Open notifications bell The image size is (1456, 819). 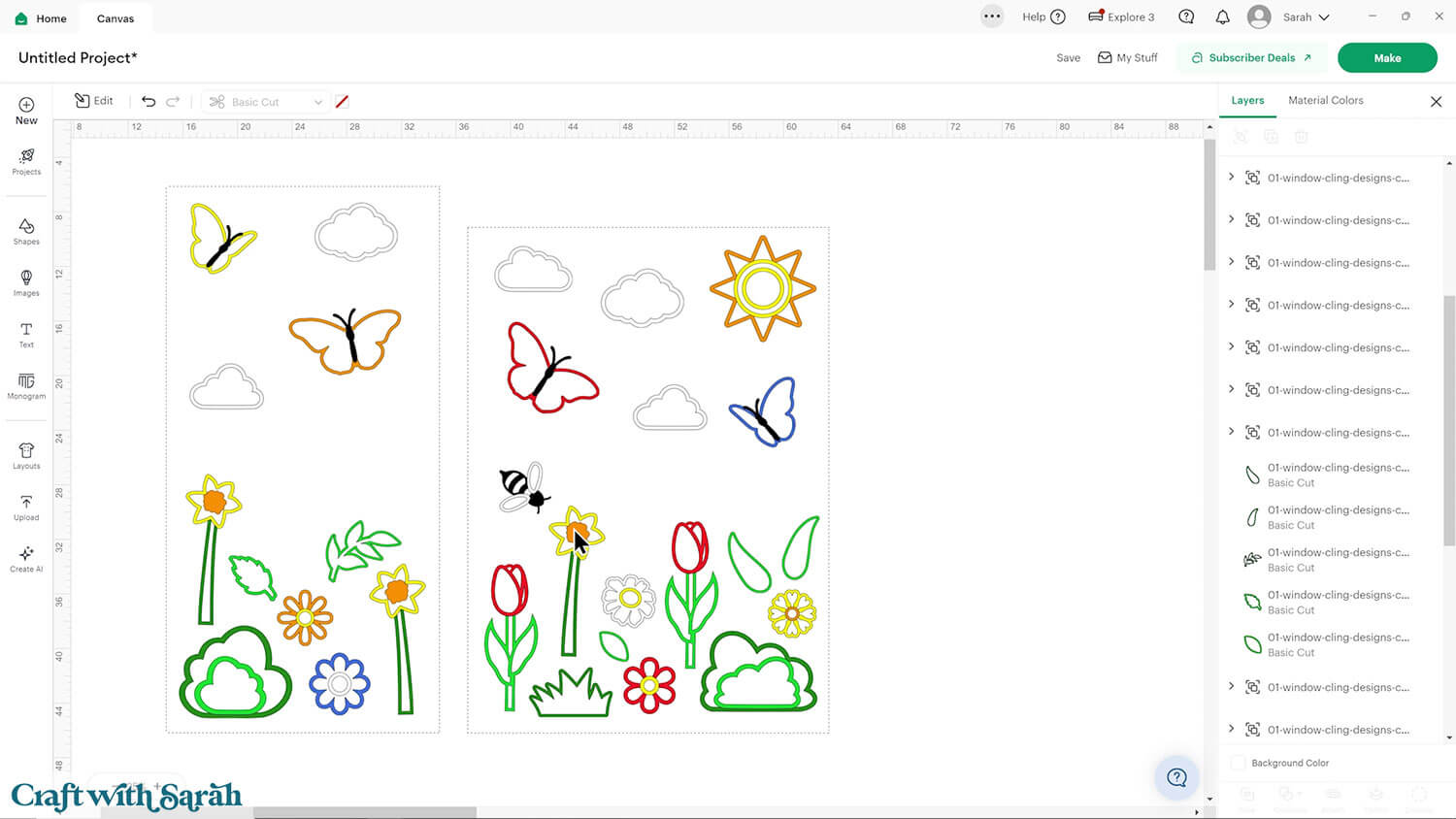[1223, 17]
